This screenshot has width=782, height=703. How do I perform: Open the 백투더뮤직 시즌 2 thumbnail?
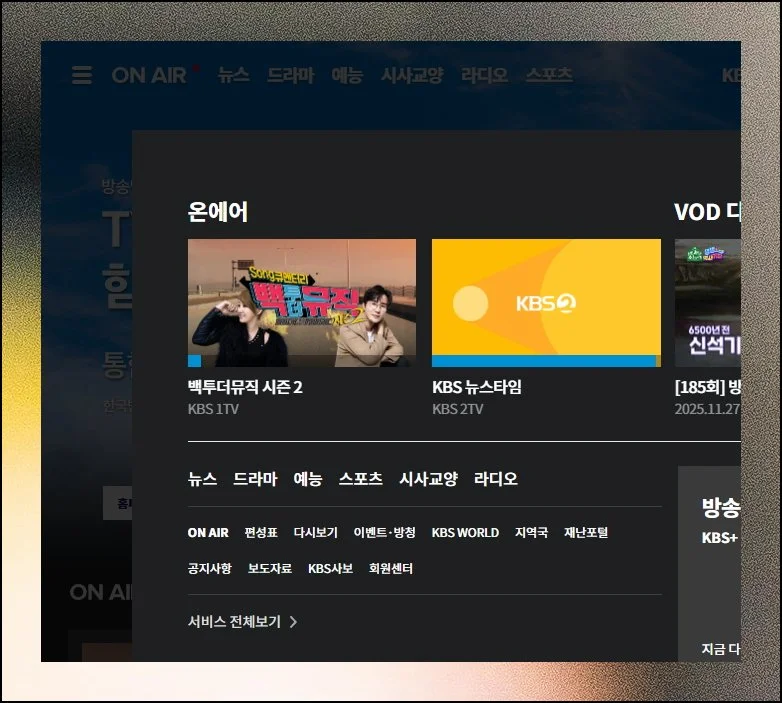pos(302,300)
